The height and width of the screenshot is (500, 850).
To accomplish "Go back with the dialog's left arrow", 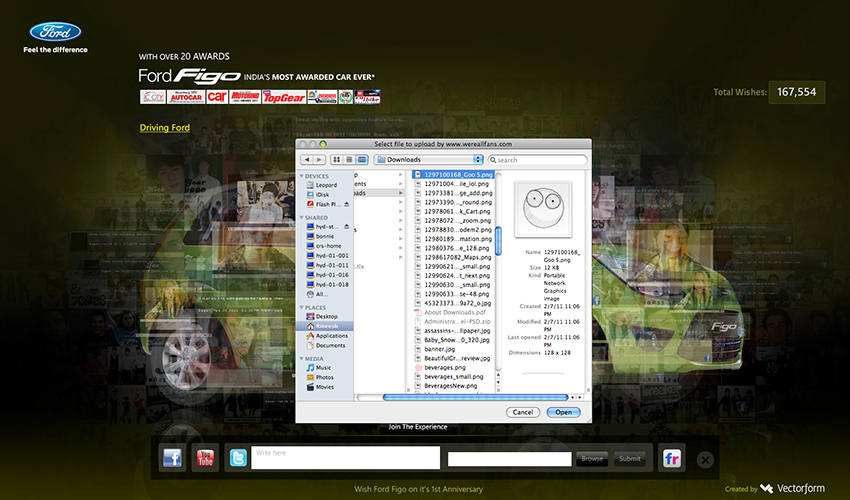I will pos(307,159).
